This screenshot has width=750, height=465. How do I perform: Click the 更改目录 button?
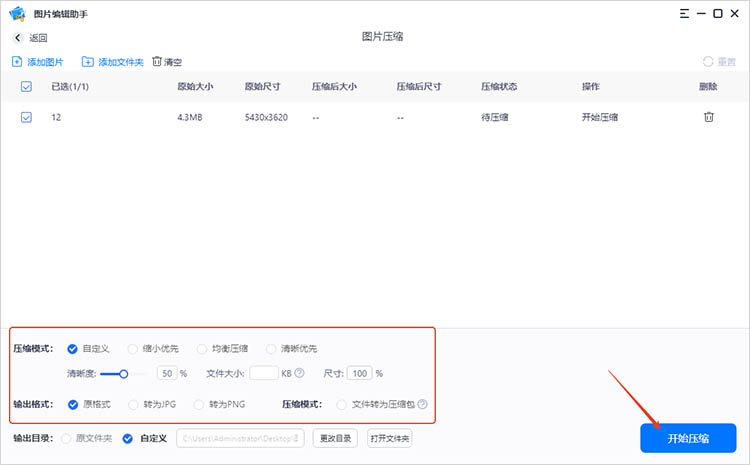click(335, 438)
